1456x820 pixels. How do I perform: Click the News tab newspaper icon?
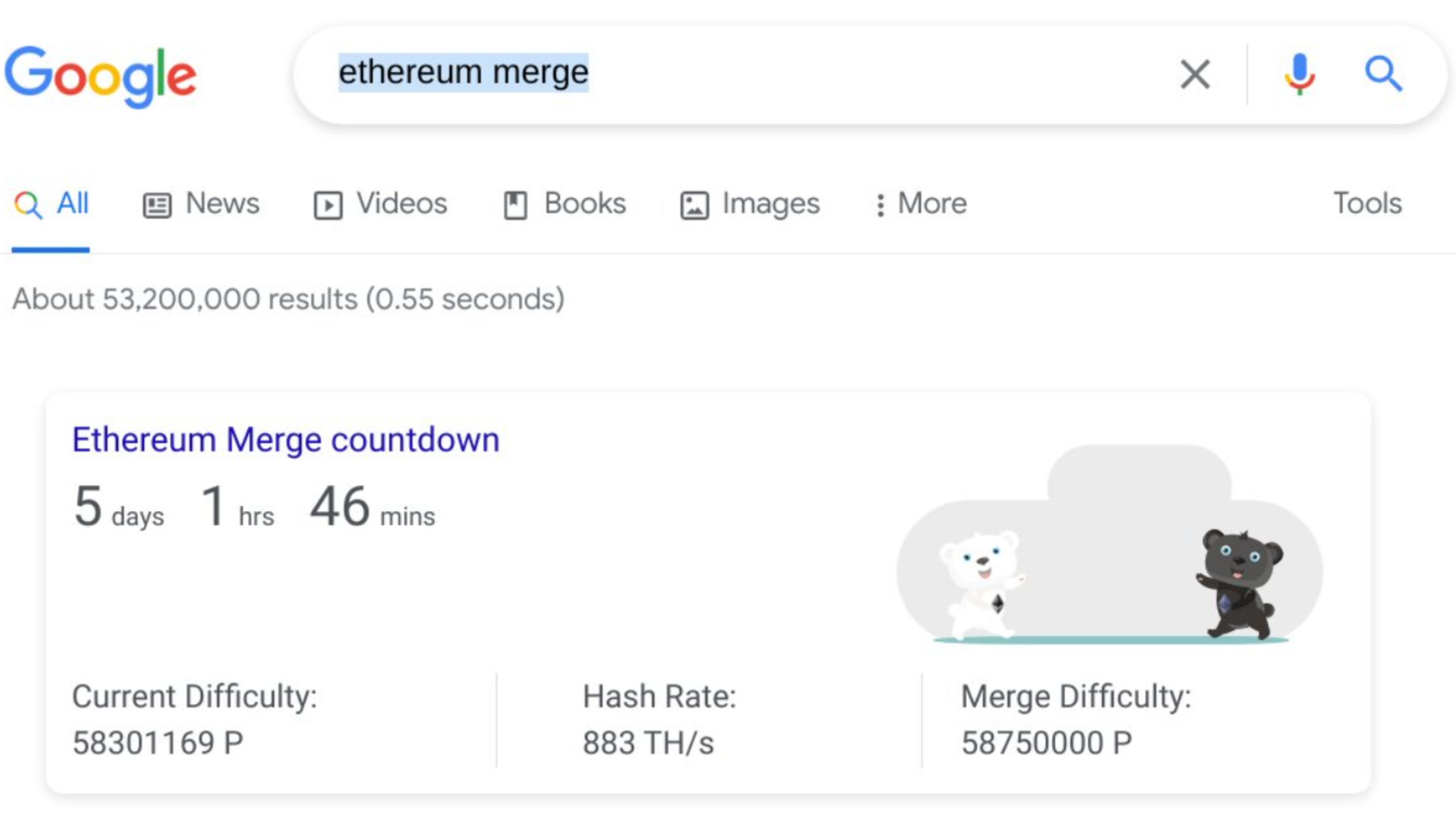(157, 205)
